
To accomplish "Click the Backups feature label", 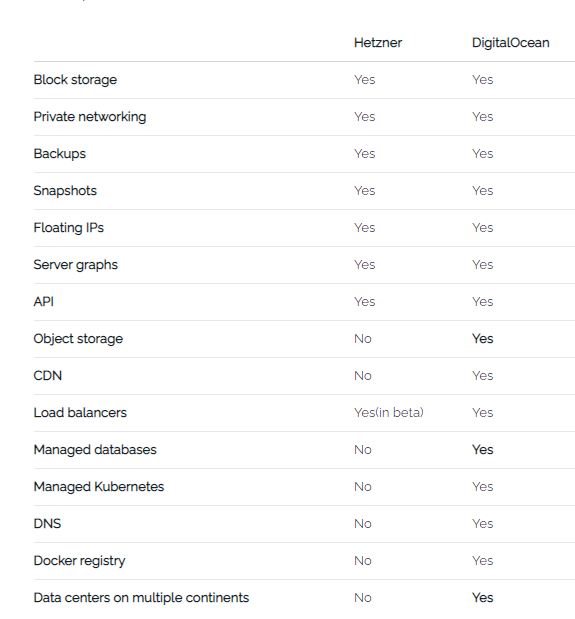I will 60,154.
